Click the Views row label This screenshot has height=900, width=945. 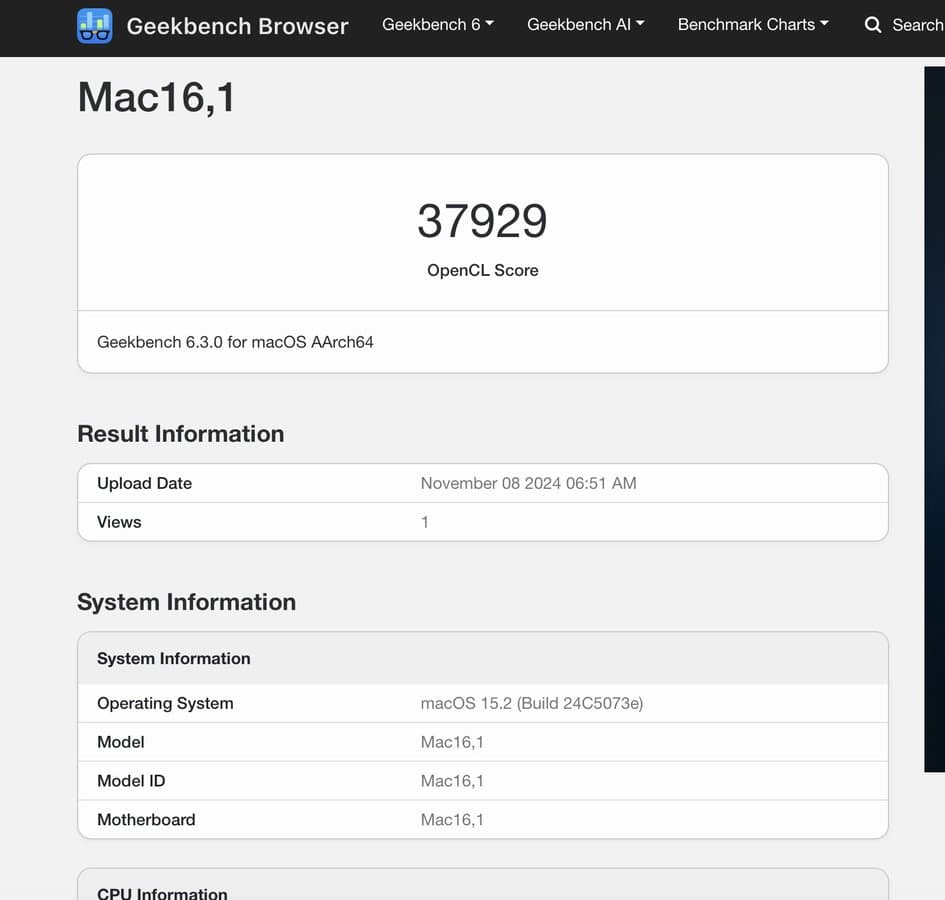point(119,522)
